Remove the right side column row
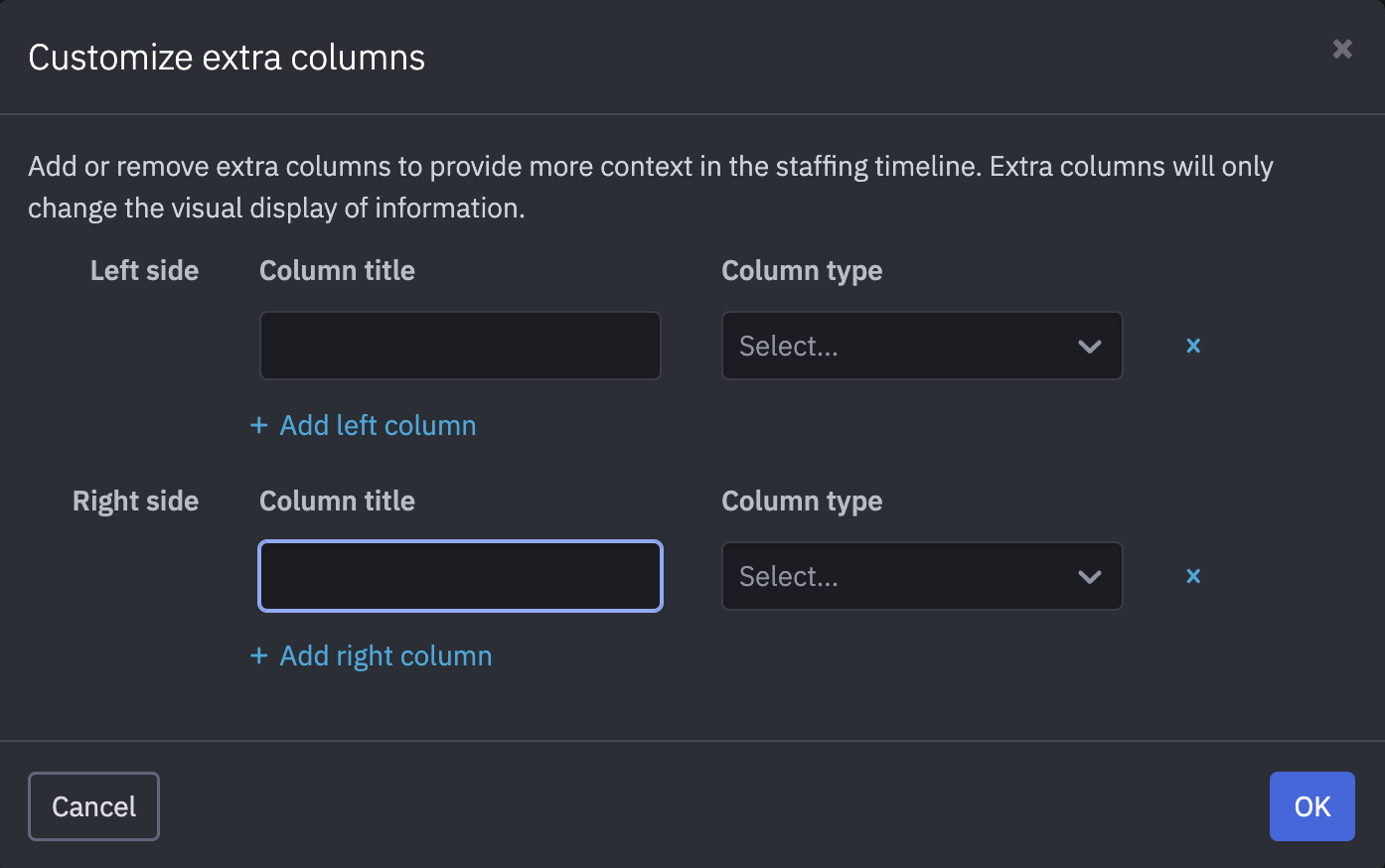The width and height of the screenshot is (1385, 868). click(x=1193, y=576)
